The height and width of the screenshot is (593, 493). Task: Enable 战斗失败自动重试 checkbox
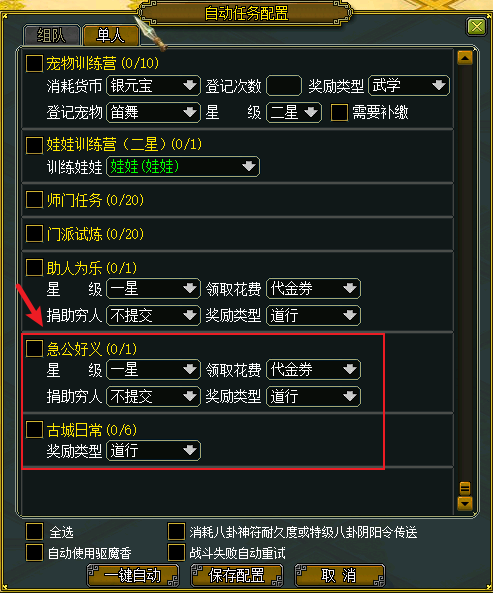tap(176, 553)
